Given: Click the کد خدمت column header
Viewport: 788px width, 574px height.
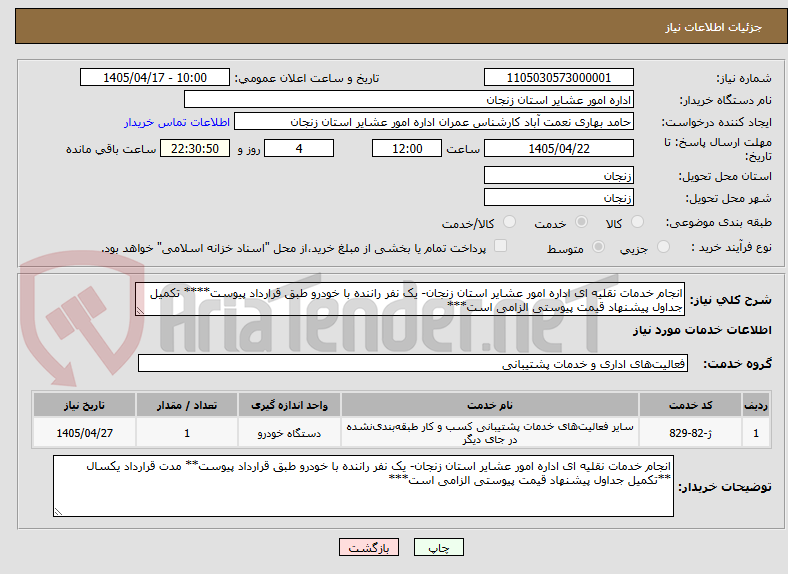Looking at the screenshot, I should click(690, 405).
